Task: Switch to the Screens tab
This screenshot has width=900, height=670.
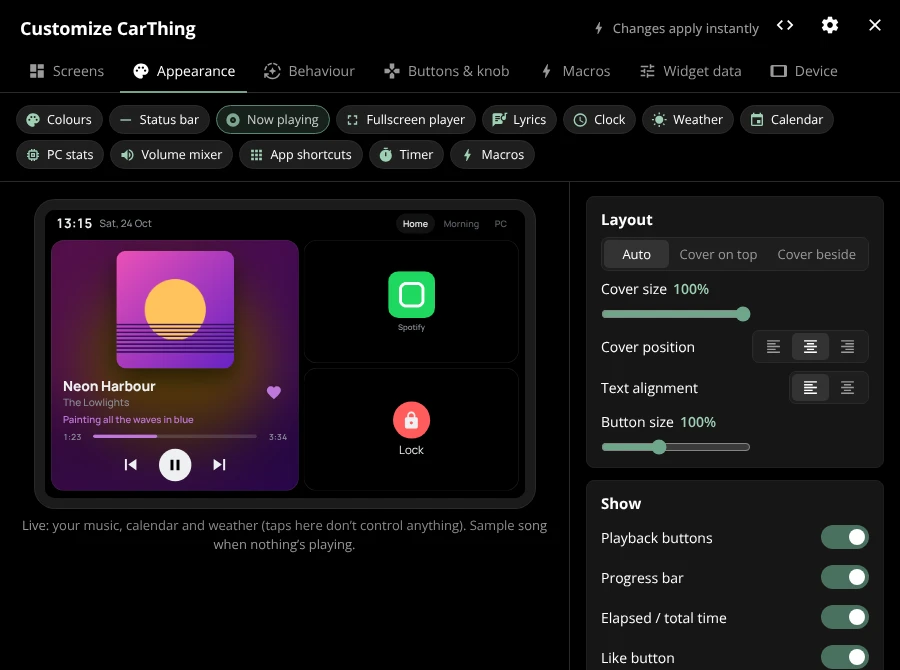Action: (x=67, y=71)
